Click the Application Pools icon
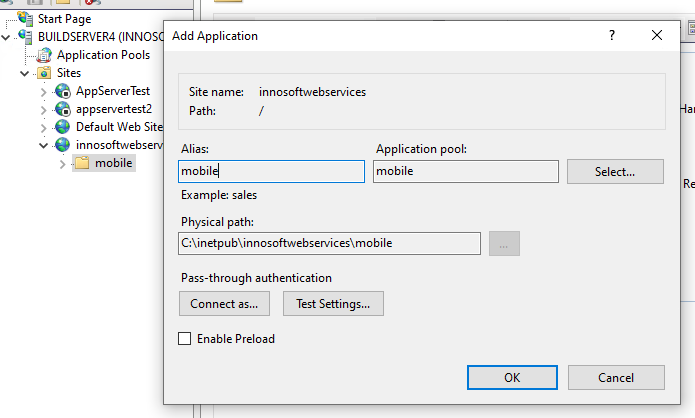695x418 pixels. pos(44,55)
